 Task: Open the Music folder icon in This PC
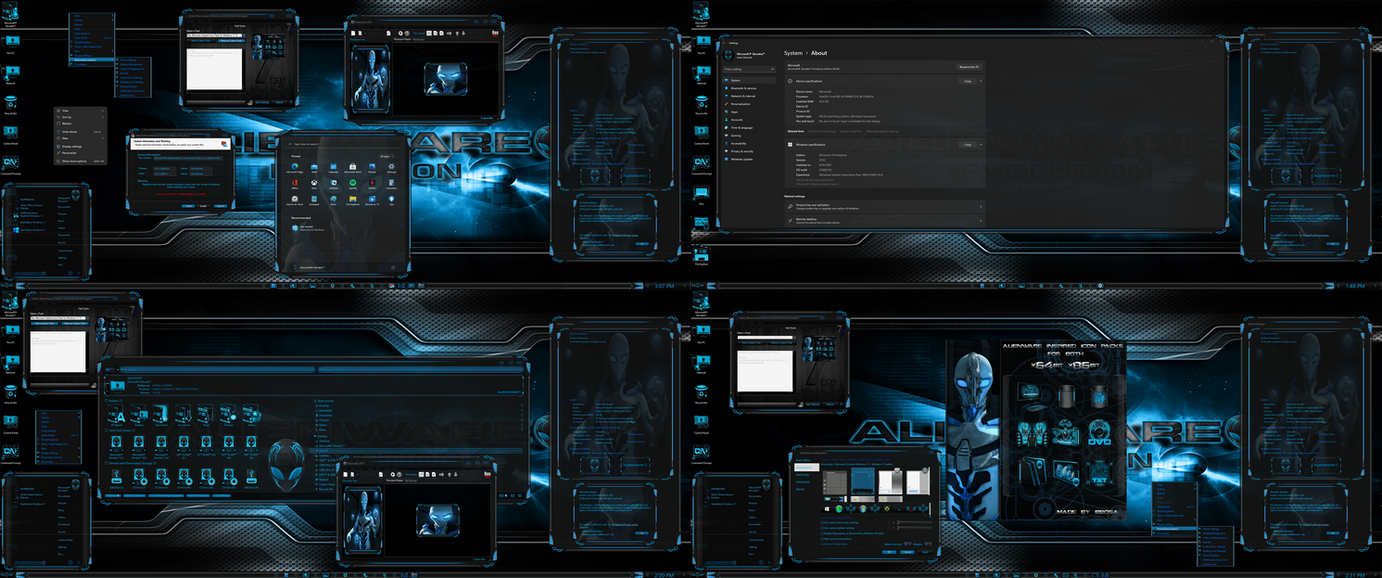tap(206, 415)
